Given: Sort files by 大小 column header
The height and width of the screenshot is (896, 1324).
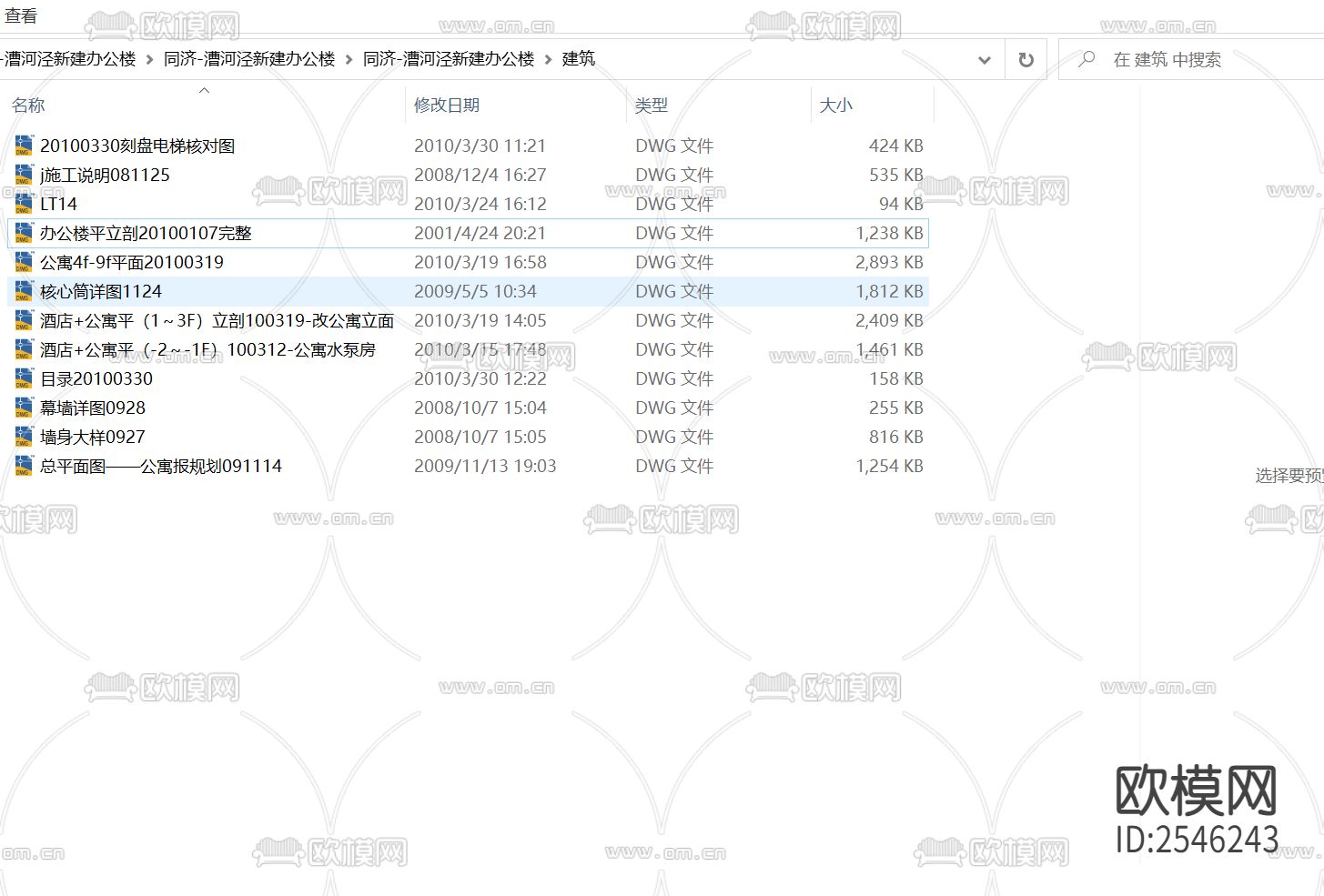Looking at the screenshot, I should pos(836,105).
